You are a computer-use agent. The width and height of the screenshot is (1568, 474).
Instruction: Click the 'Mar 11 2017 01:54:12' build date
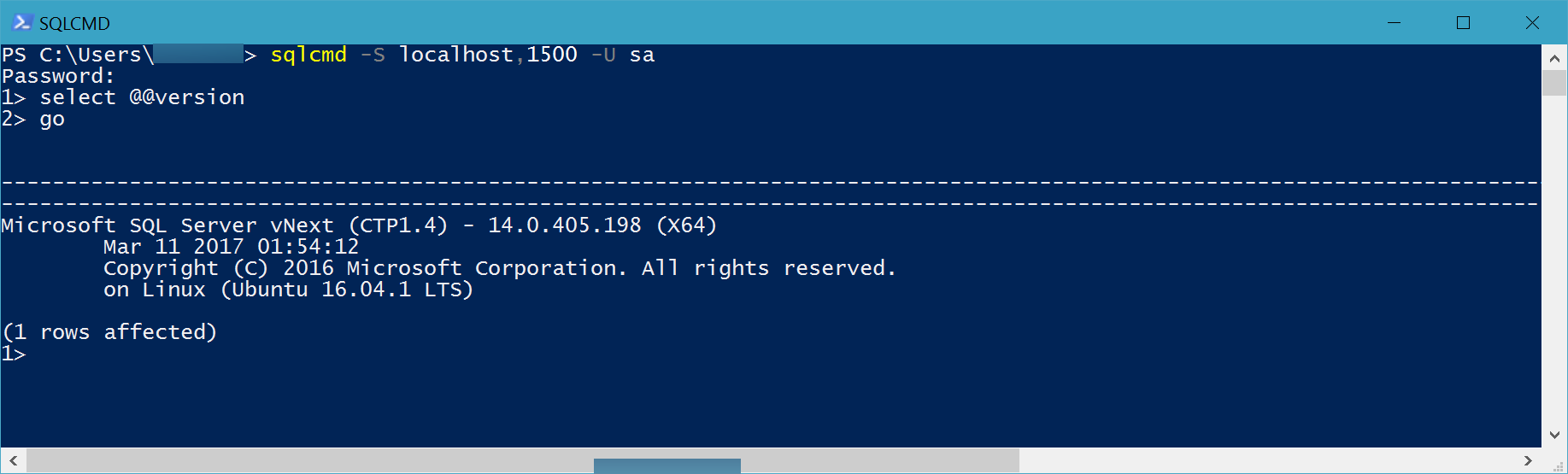(231, 247)
